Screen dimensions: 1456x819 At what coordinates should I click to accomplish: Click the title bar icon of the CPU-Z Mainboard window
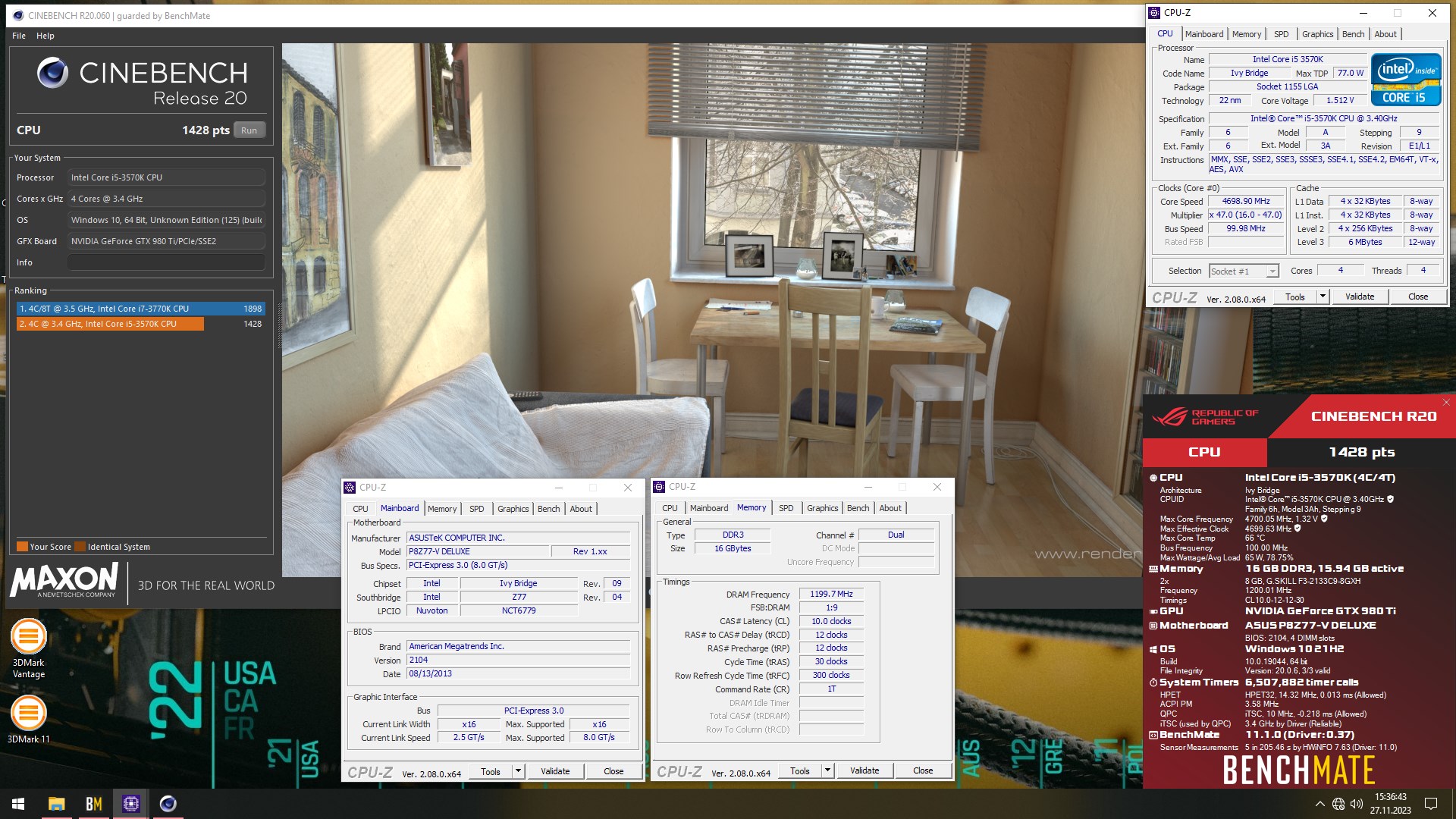350,488
